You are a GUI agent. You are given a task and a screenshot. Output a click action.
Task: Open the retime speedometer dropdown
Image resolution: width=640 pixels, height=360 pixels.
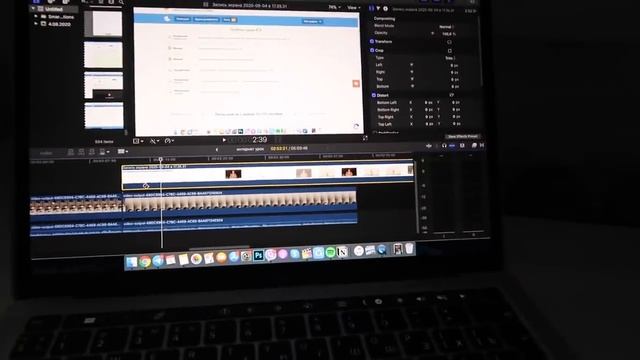(169, 141)
